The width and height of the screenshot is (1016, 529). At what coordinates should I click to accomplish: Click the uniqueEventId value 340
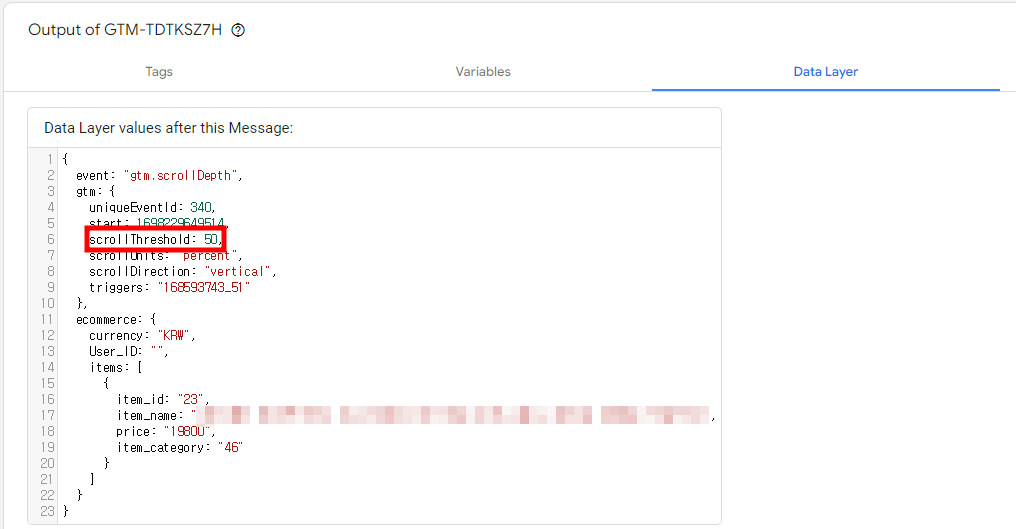(201, 207)
